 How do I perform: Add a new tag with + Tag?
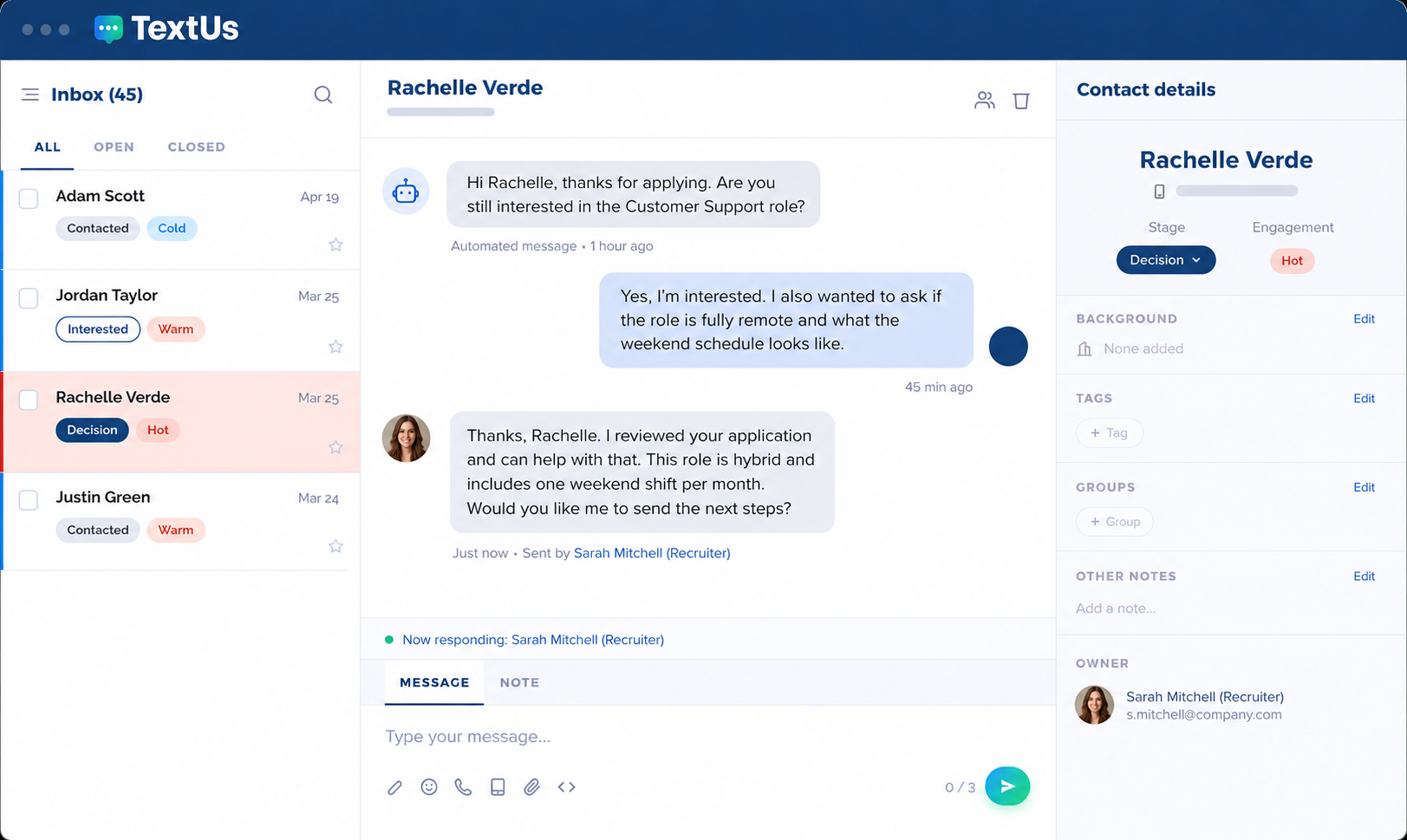point(1110,433)
